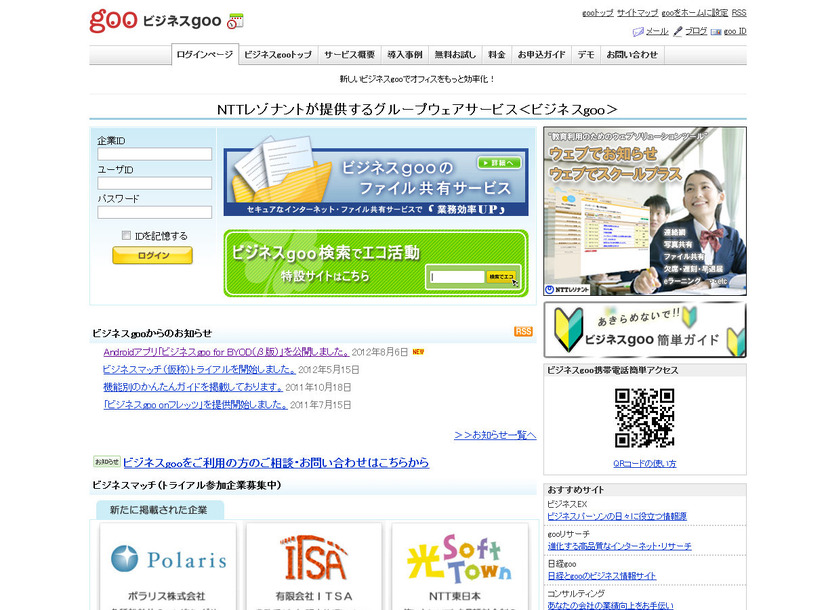Open 進化する高品質なインターネット・リサーチ link
Image resolution: width=826 pixels, height=610 pixels.
(x=619, y=546)
